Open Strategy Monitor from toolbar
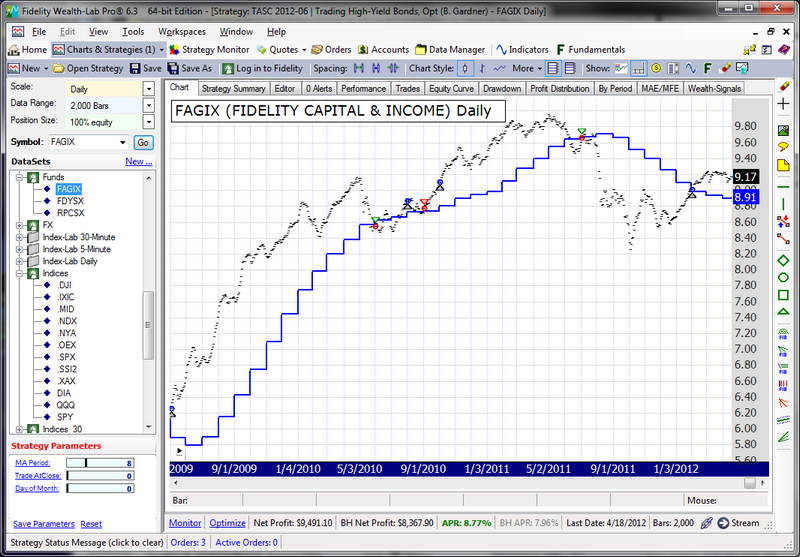 click(x=213, y=49)
